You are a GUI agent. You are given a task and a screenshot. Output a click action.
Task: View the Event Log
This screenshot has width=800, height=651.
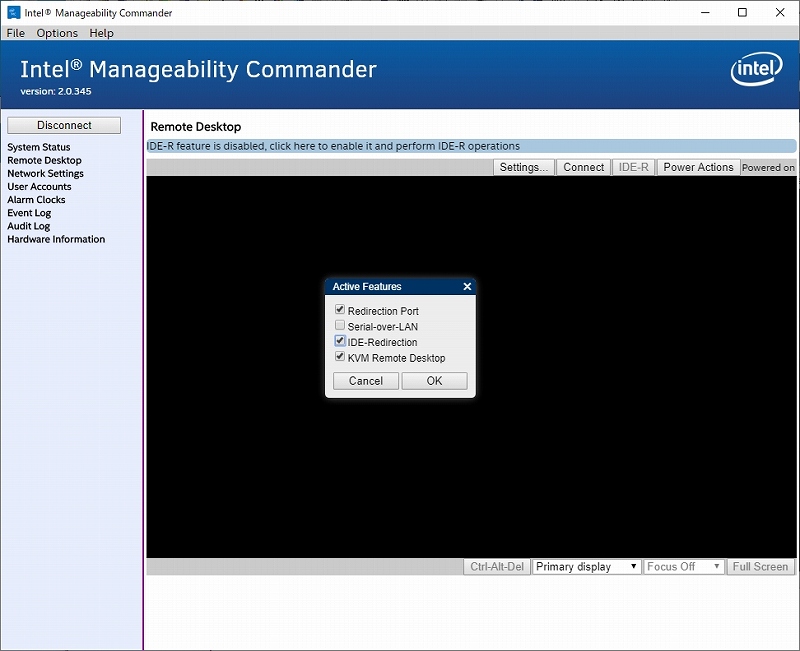pyautogui.click(x=29, y=213)
